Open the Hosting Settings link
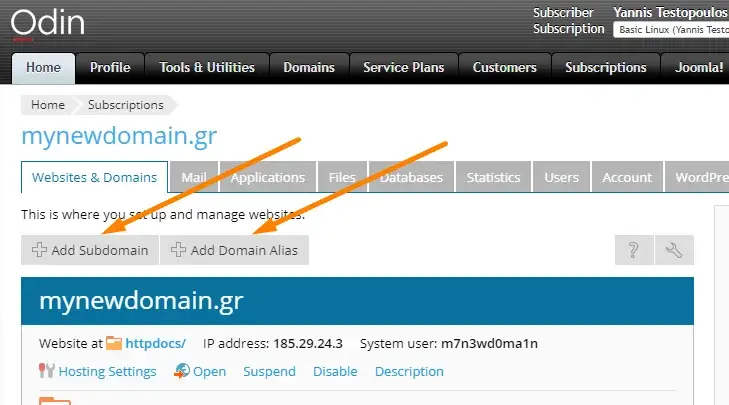The width and height of the screenshot is (729, 405). tap(107, 372)
